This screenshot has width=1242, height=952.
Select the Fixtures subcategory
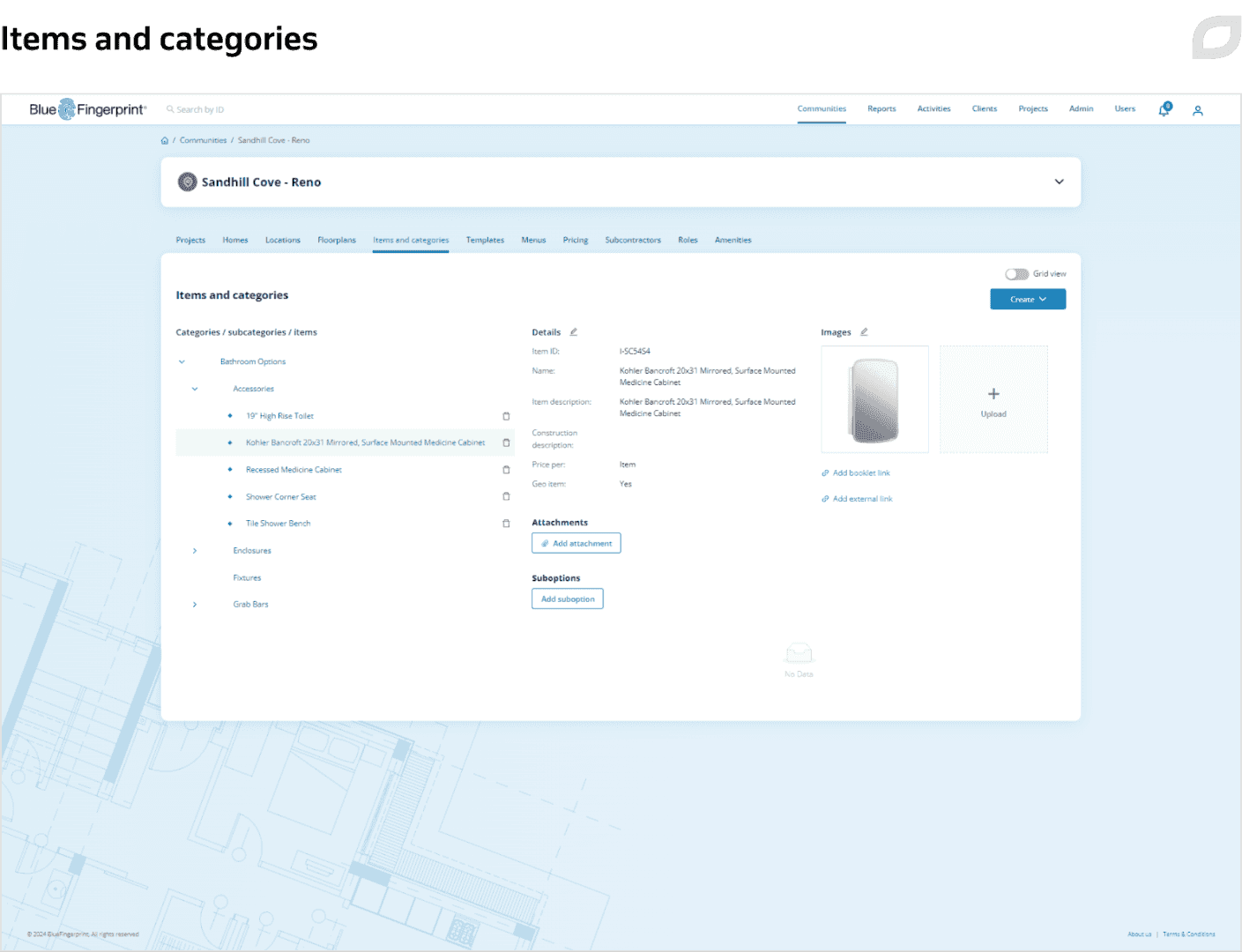[x=247, y=578]
